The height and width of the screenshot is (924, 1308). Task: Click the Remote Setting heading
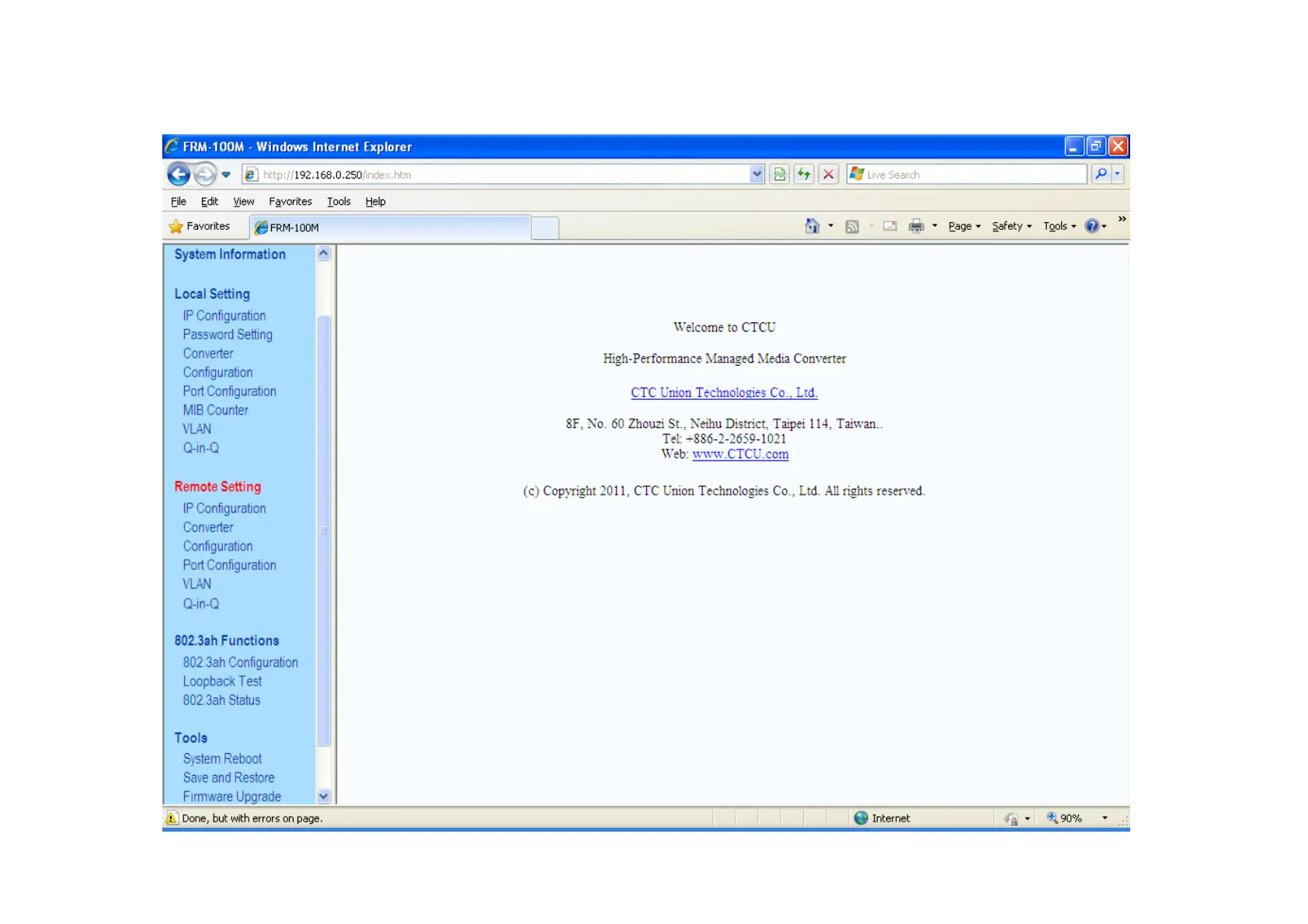(217, 487)
